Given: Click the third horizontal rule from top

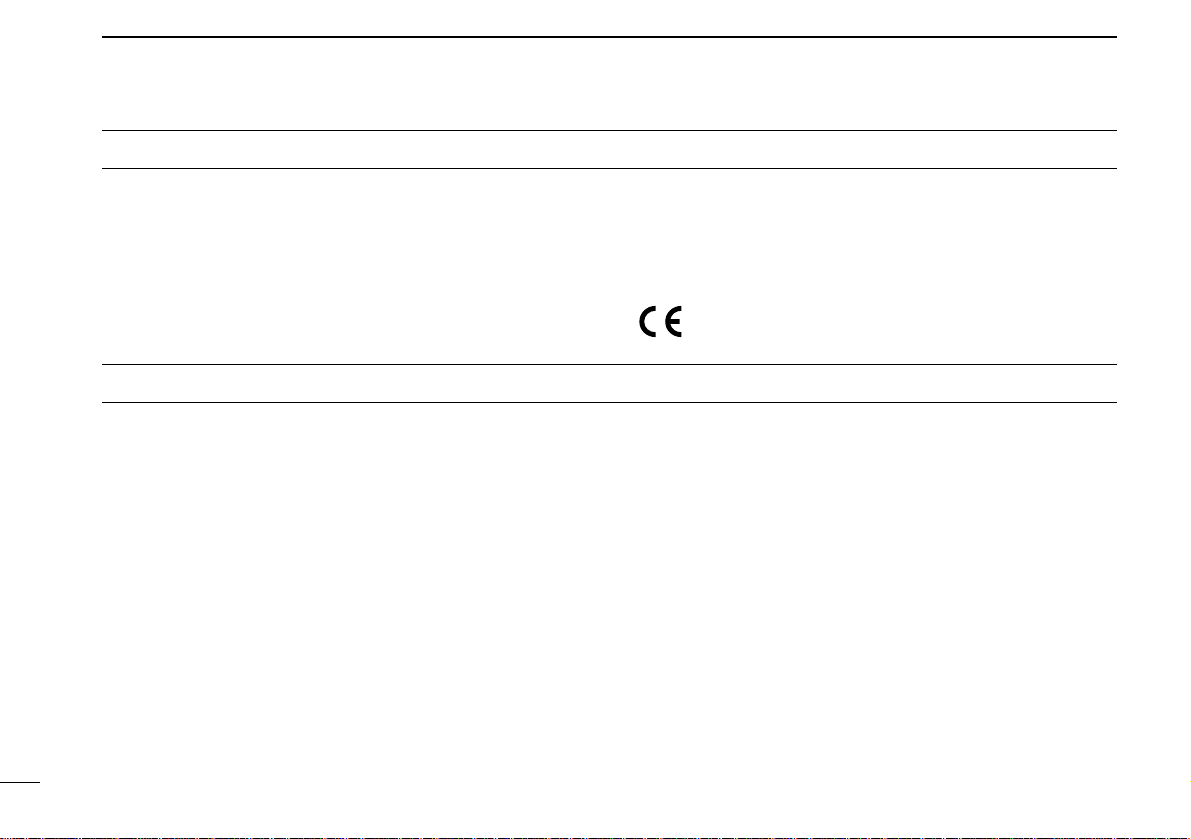Looking at the screenshot, I should pyautogui.click(x=609, y=169).
